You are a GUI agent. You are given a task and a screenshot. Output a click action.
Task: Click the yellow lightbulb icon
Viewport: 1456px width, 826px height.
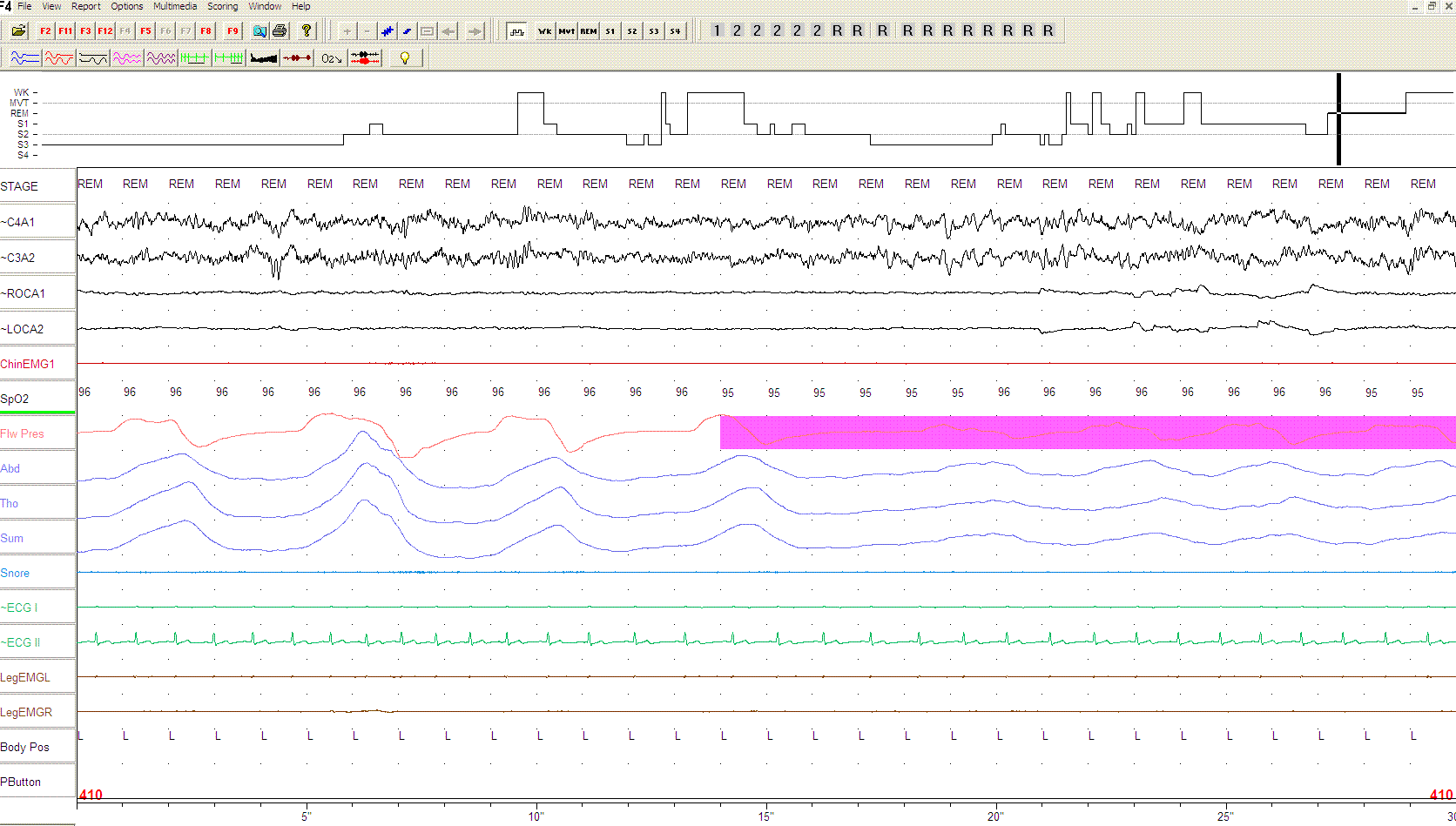tap(405, 58)
